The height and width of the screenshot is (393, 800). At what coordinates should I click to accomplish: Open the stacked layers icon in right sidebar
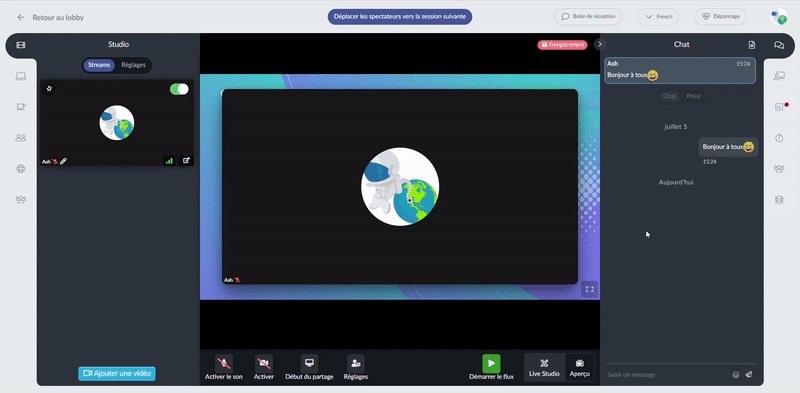tap(779, 200)
